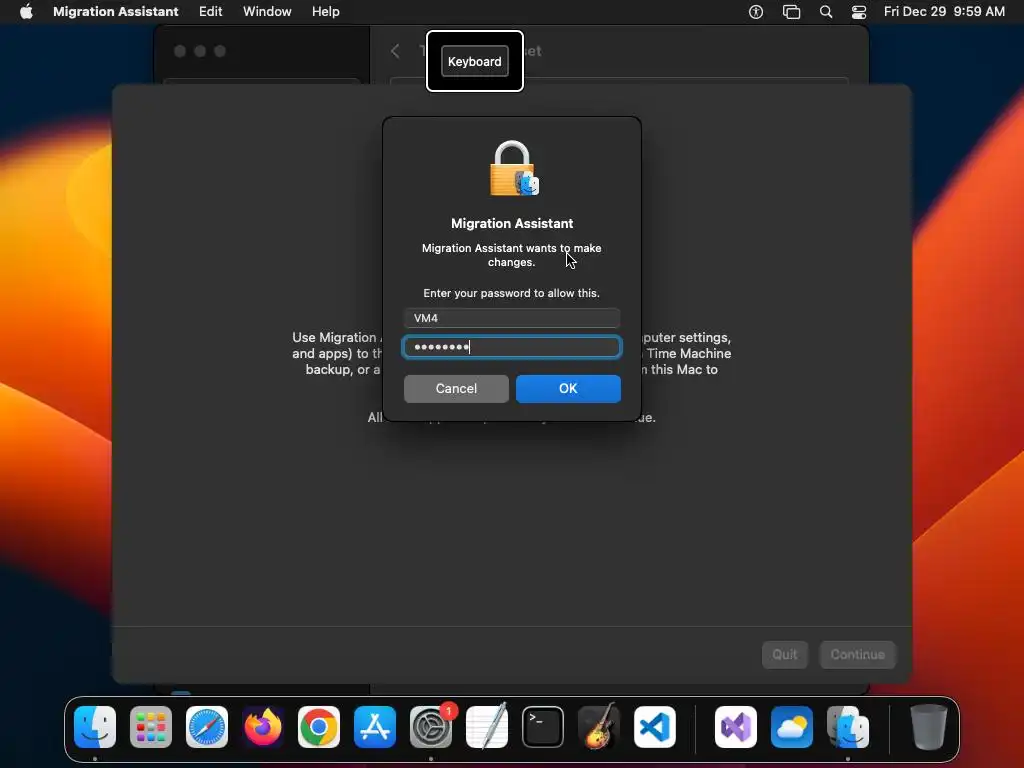Image resolution: width=1024 pixels, height=768 pixels.
Task: Open the Migration Assistant menu
Action: click(116, 12)
